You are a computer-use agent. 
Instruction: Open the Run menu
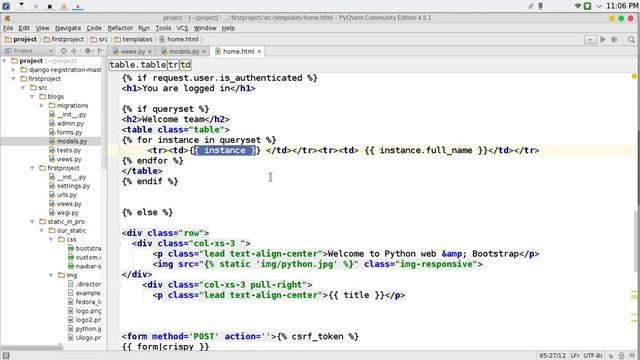pyautogui.click(x=144, y=28)
